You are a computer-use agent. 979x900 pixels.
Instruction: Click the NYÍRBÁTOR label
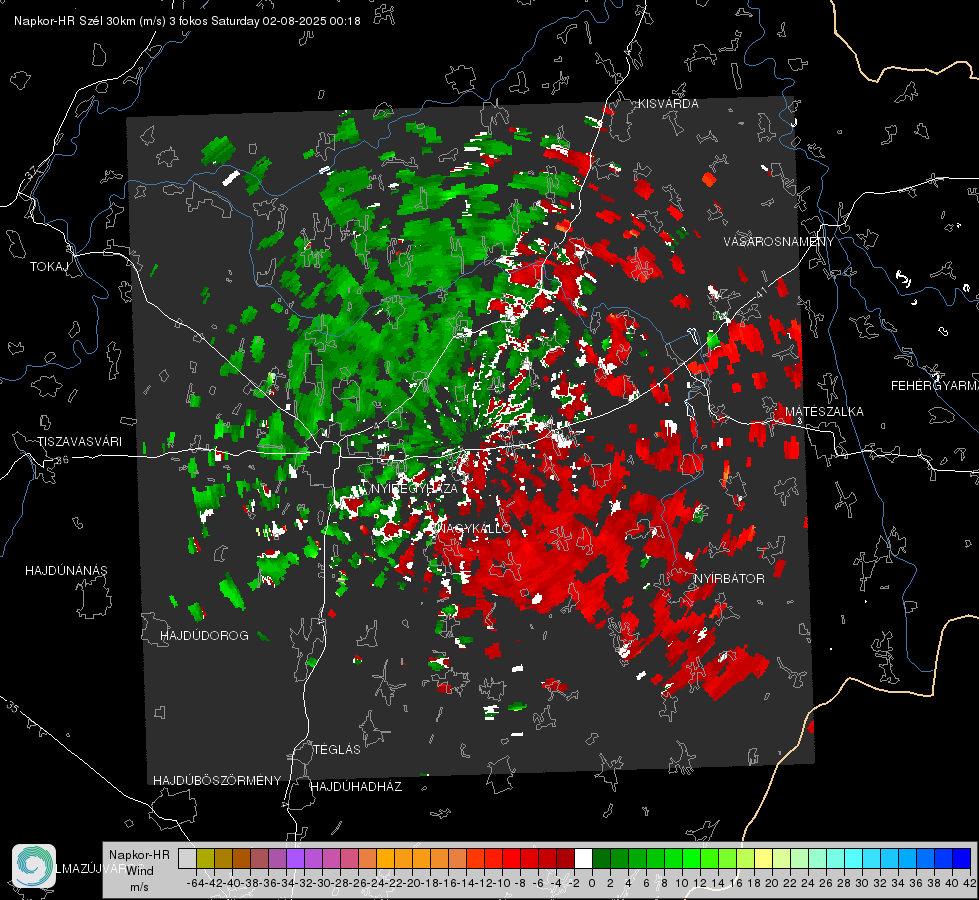point(729,579)
